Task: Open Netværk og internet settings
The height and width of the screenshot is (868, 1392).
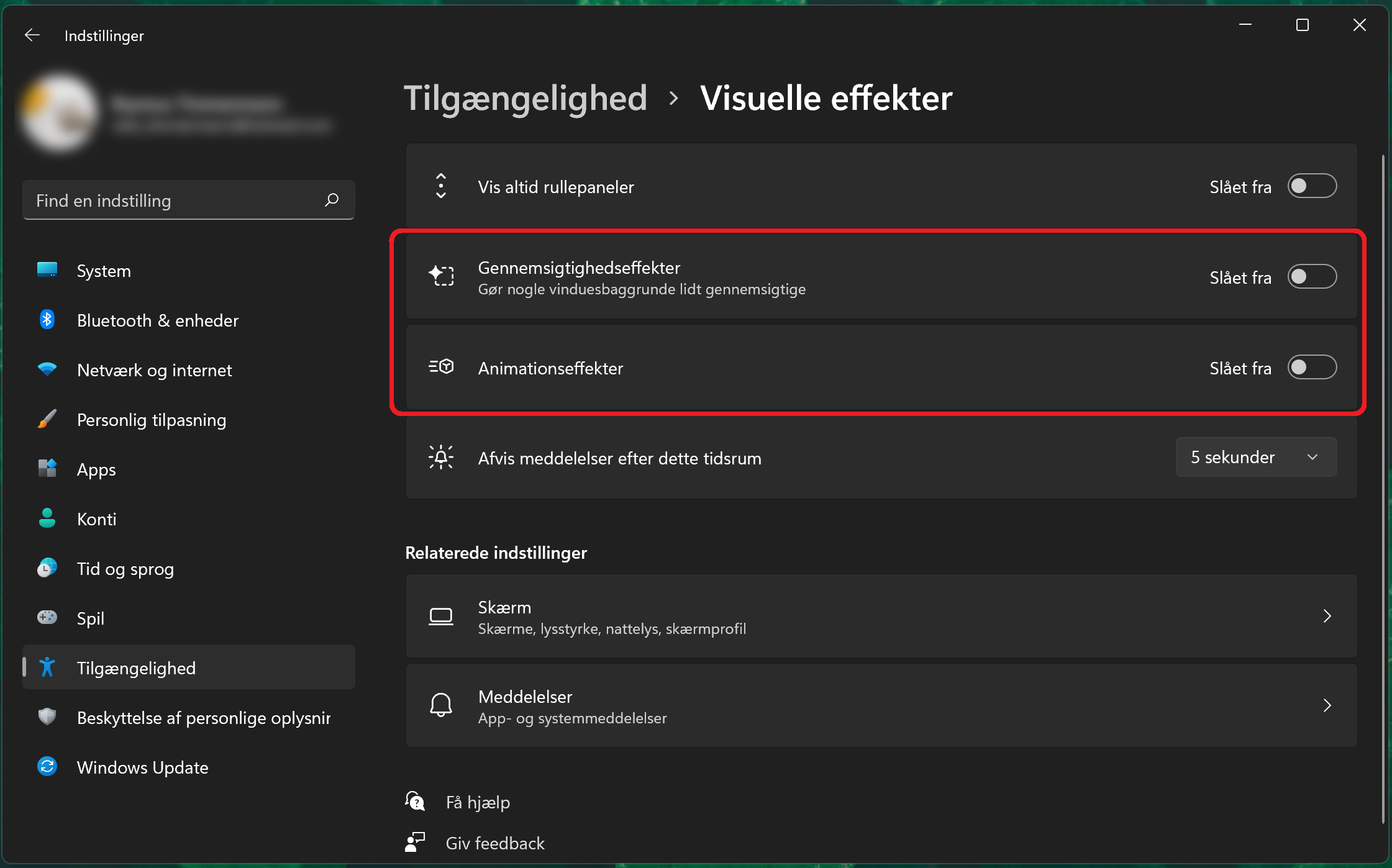Action: 189,370
